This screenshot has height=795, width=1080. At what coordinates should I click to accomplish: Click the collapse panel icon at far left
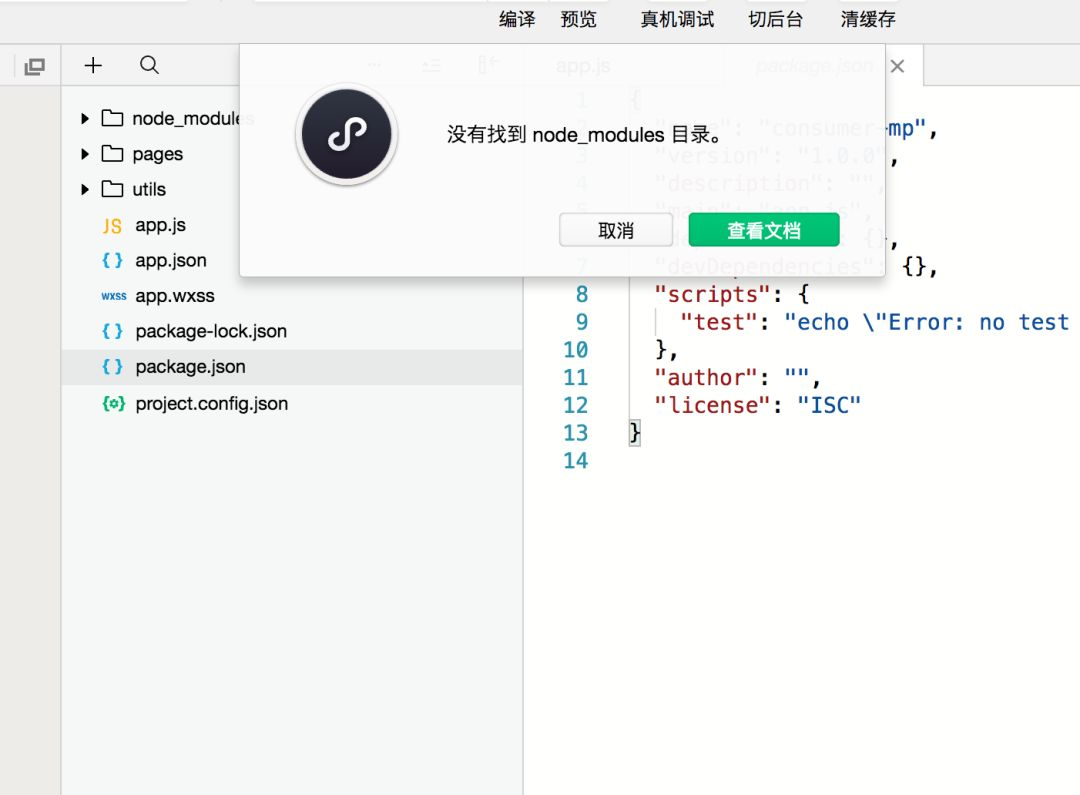click(34, 66)
